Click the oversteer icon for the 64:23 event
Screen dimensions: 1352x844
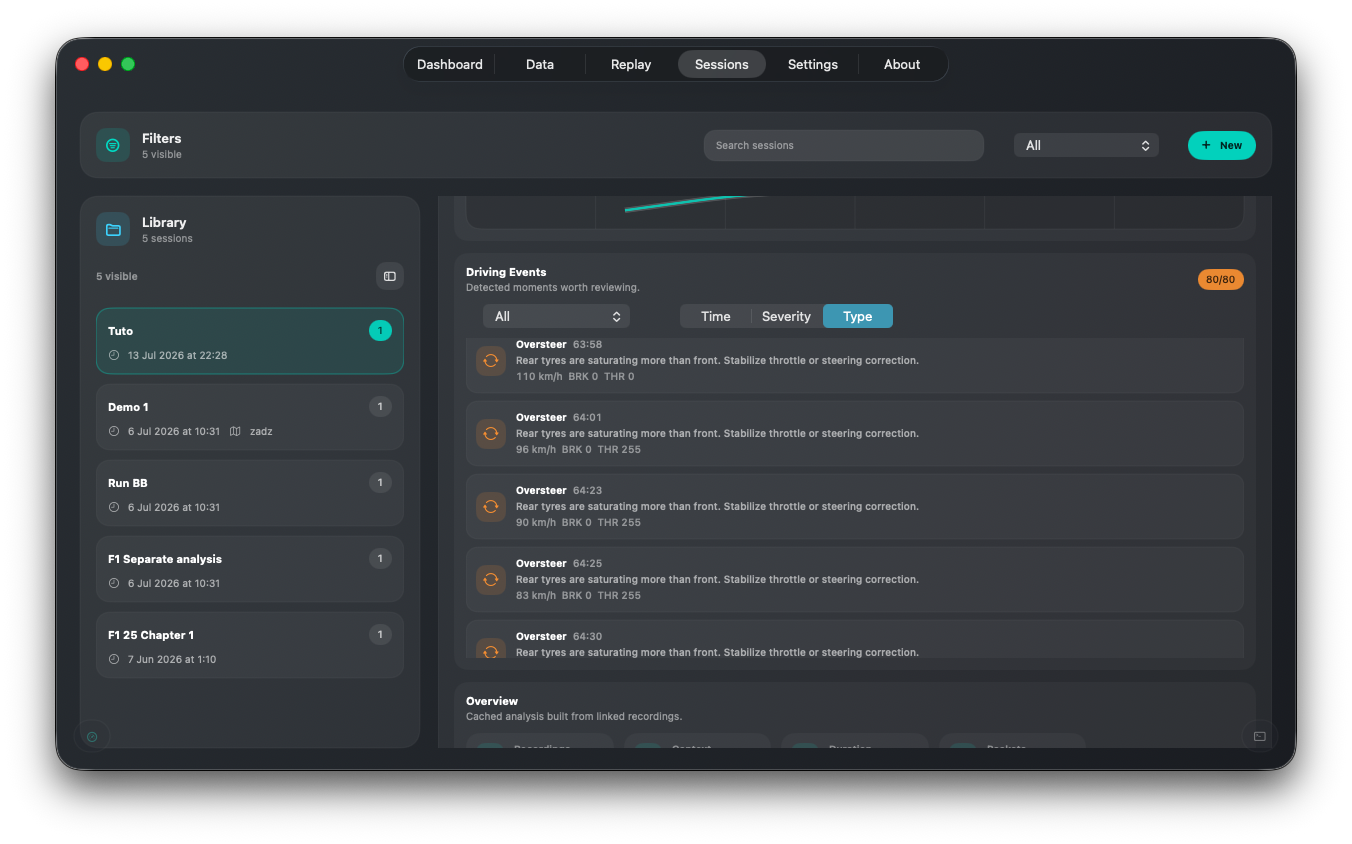point(491,507)
